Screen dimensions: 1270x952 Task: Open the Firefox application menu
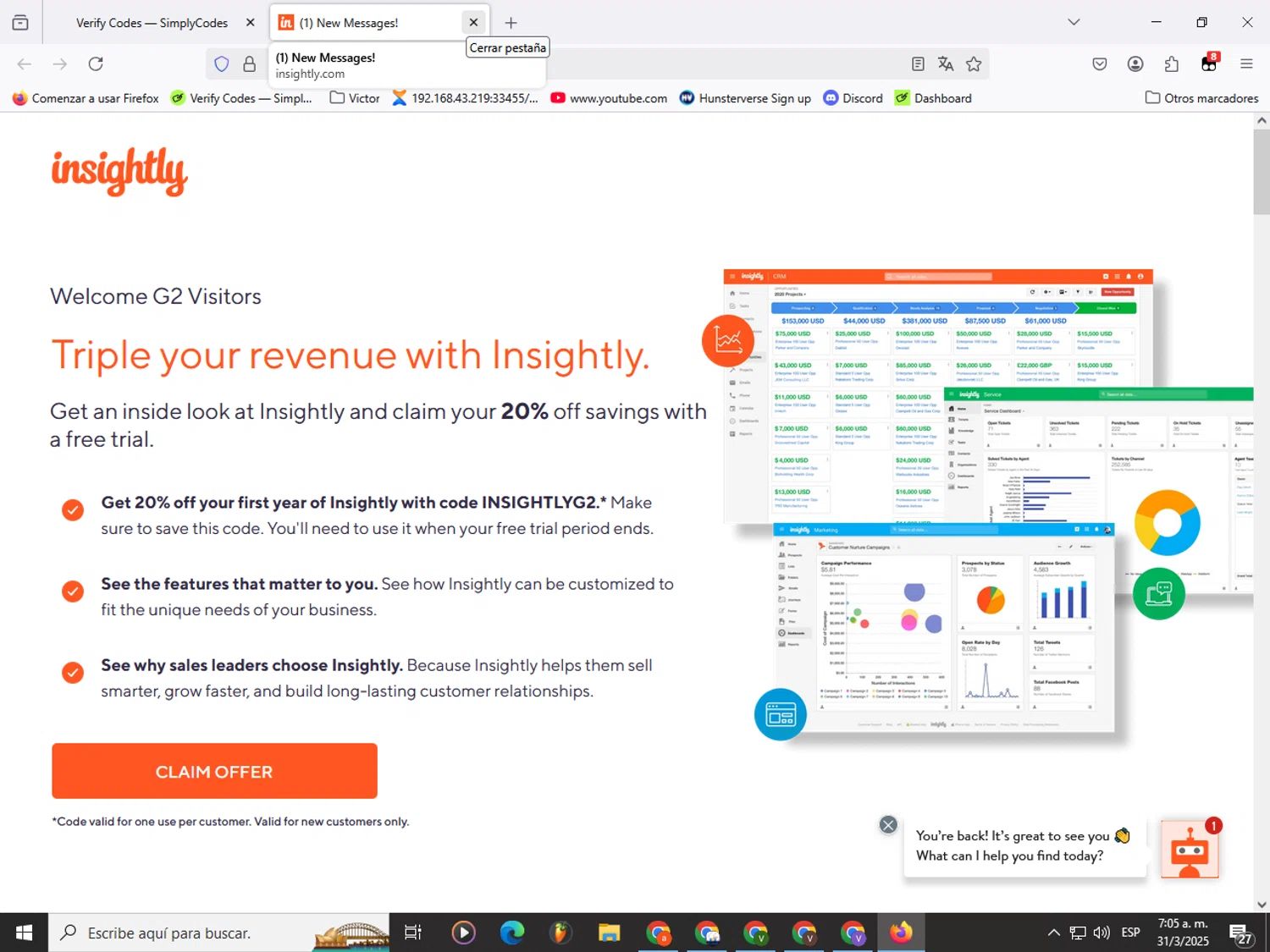click(x=1246, y=63)
